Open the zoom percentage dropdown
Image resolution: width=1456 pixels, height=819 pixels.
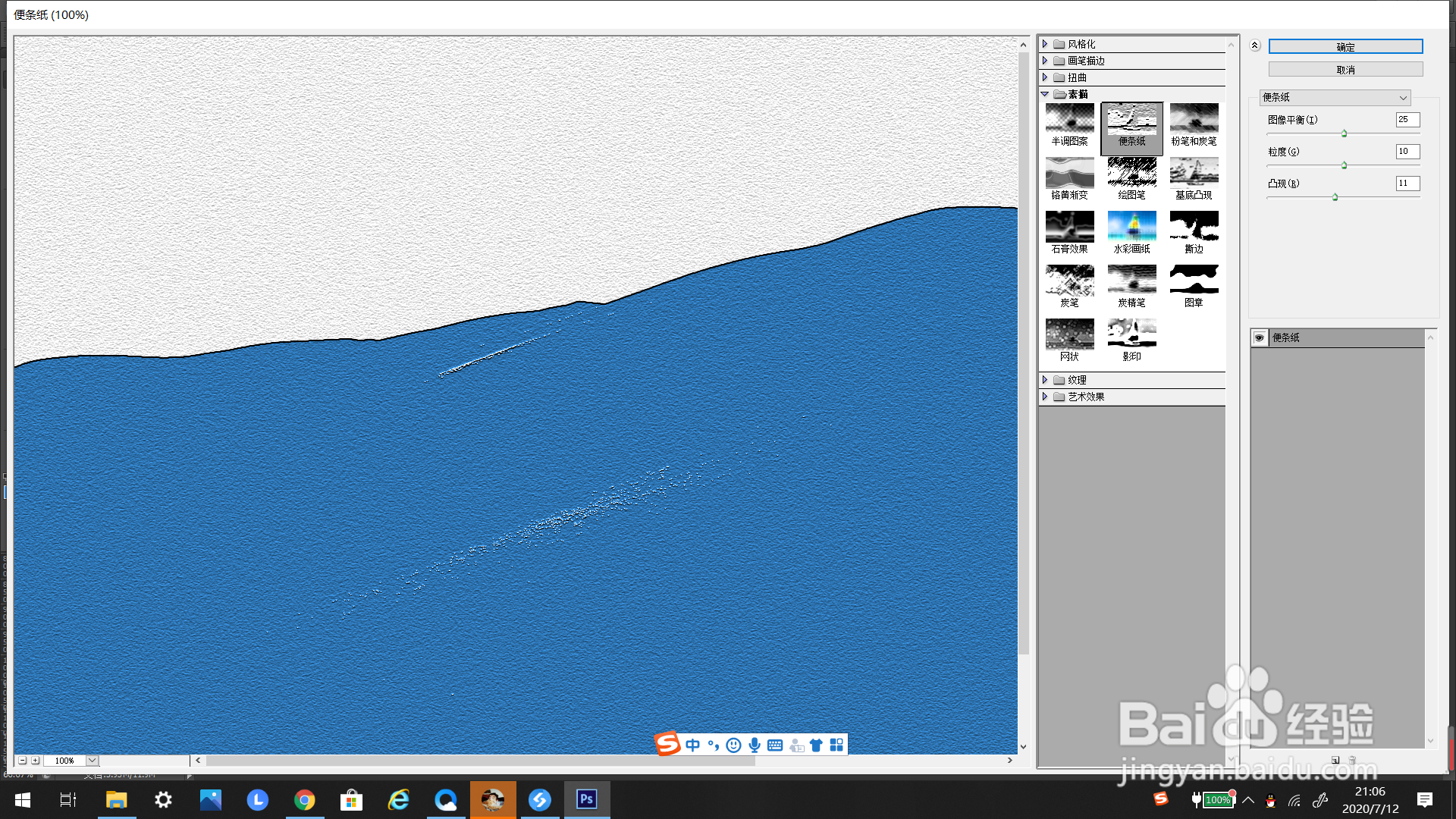point(92,760)
